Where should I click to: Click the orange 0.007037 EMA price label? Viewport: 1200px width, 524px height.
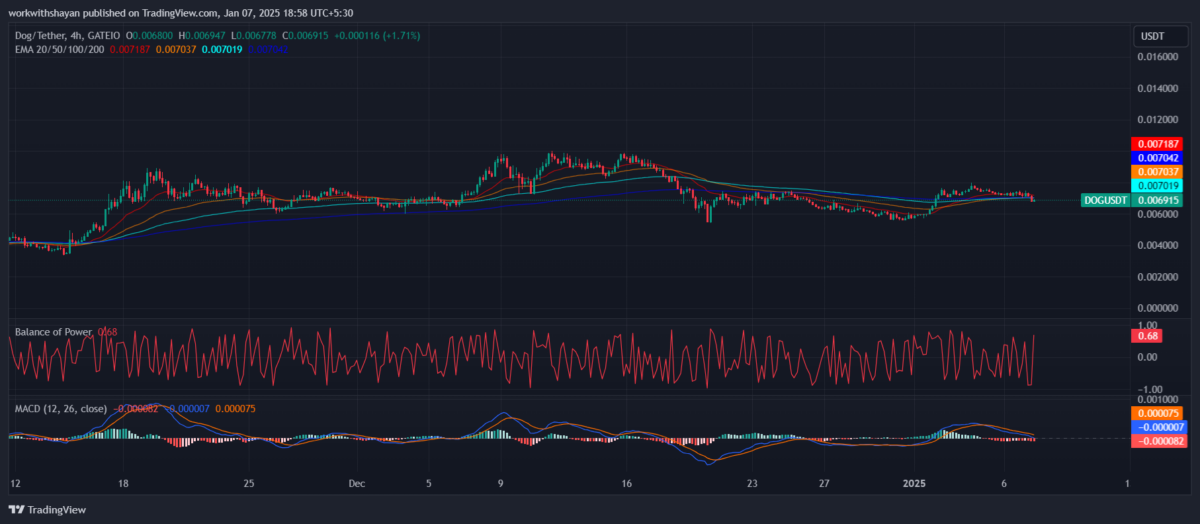pos(1156,172)
